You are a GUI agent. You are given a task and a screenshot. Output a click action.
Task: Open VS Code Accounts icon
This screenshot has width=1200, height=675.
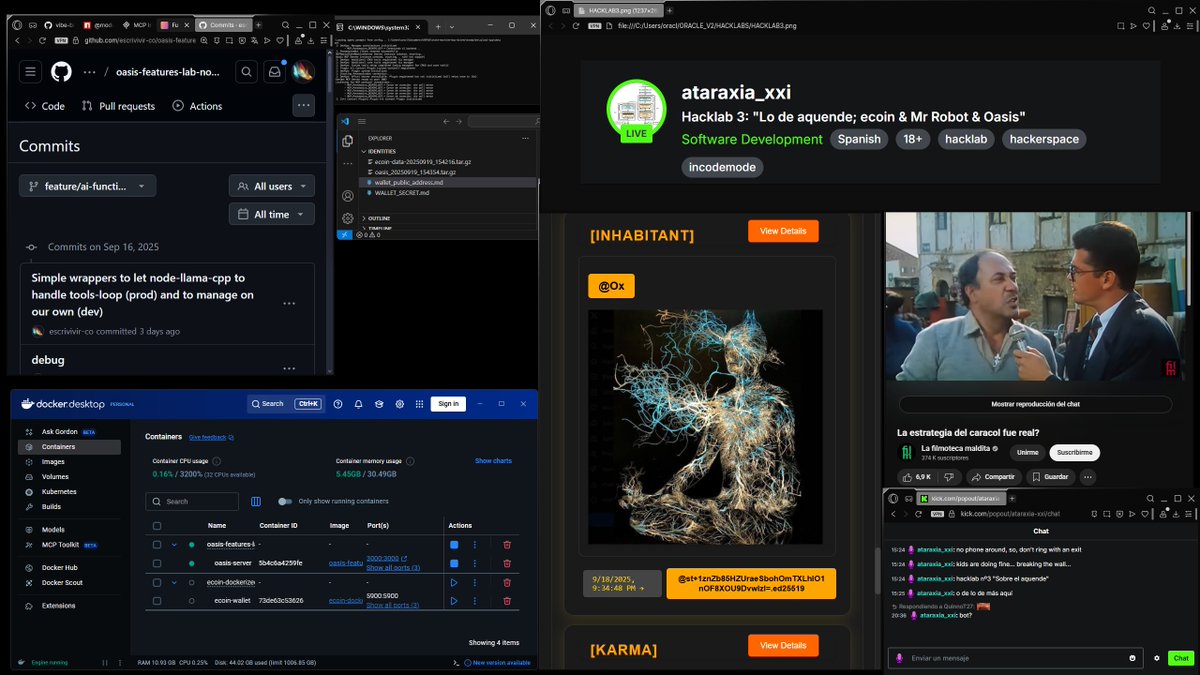coord(347,197)
